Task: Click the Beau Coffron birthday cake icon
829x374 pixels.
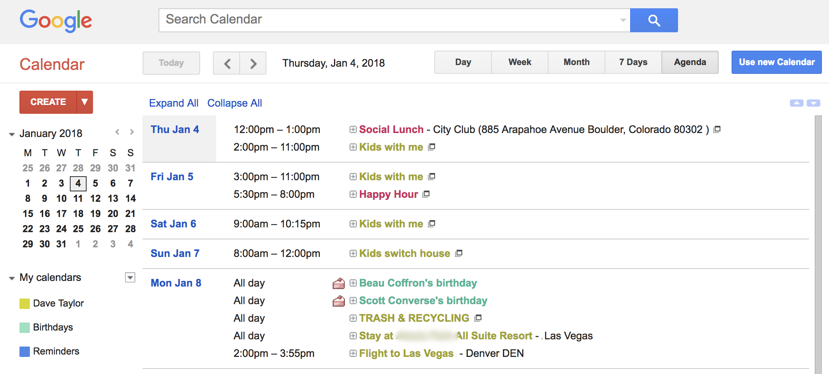Action: coord(338,283)
